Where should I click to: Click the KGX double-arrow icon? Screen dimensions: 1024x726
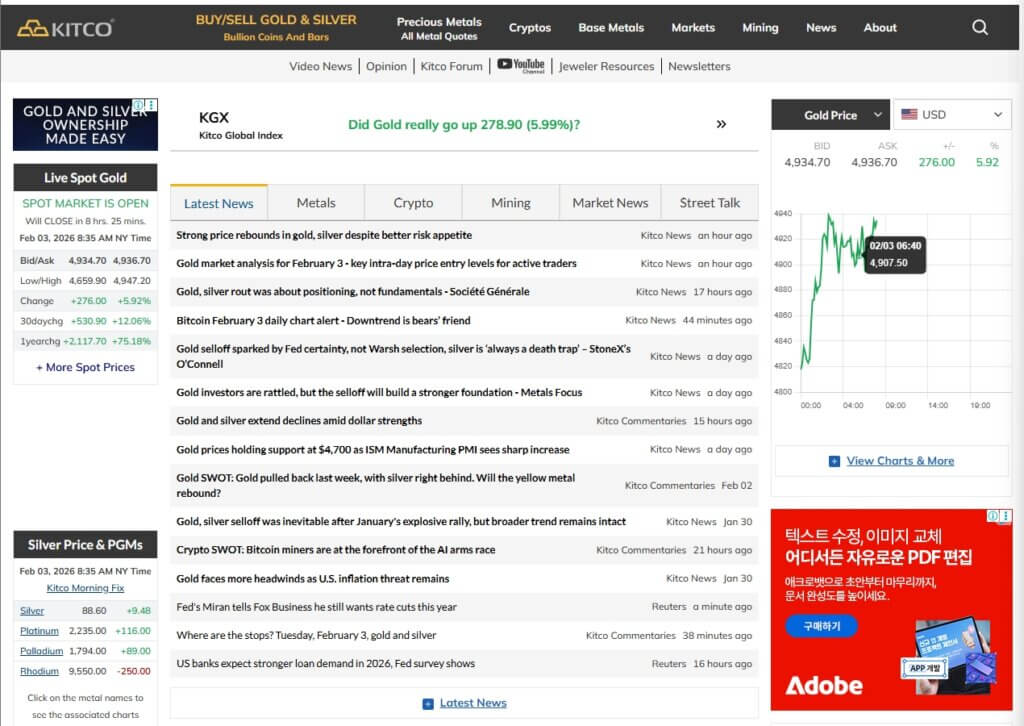[x=721, y=124]
